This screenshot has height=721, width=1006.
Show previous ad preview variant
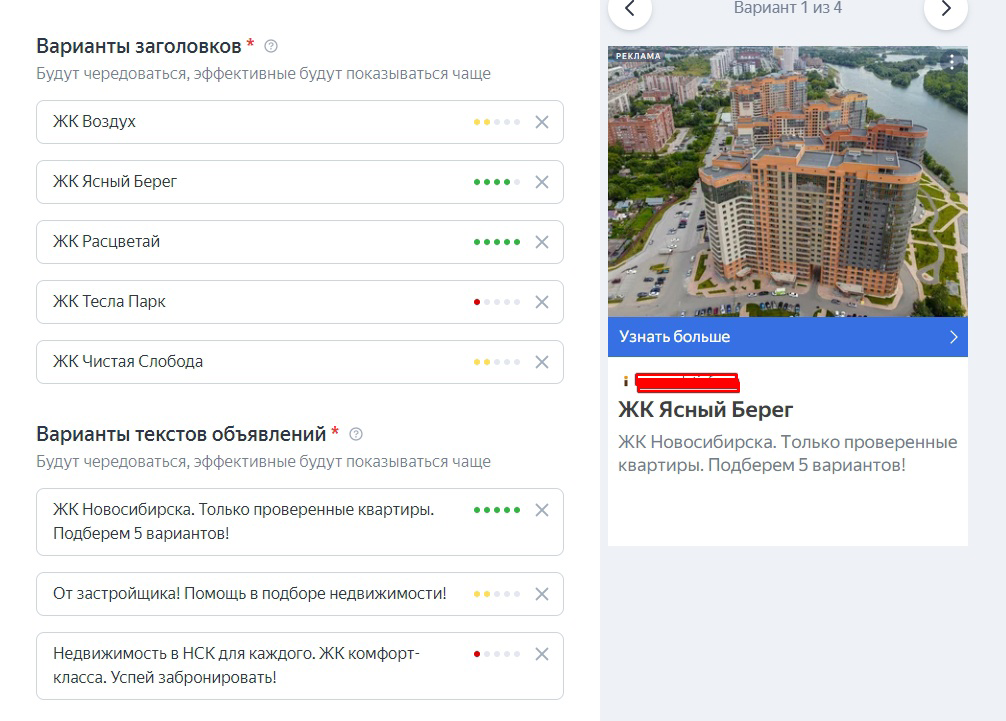click(x=630, y=9)
